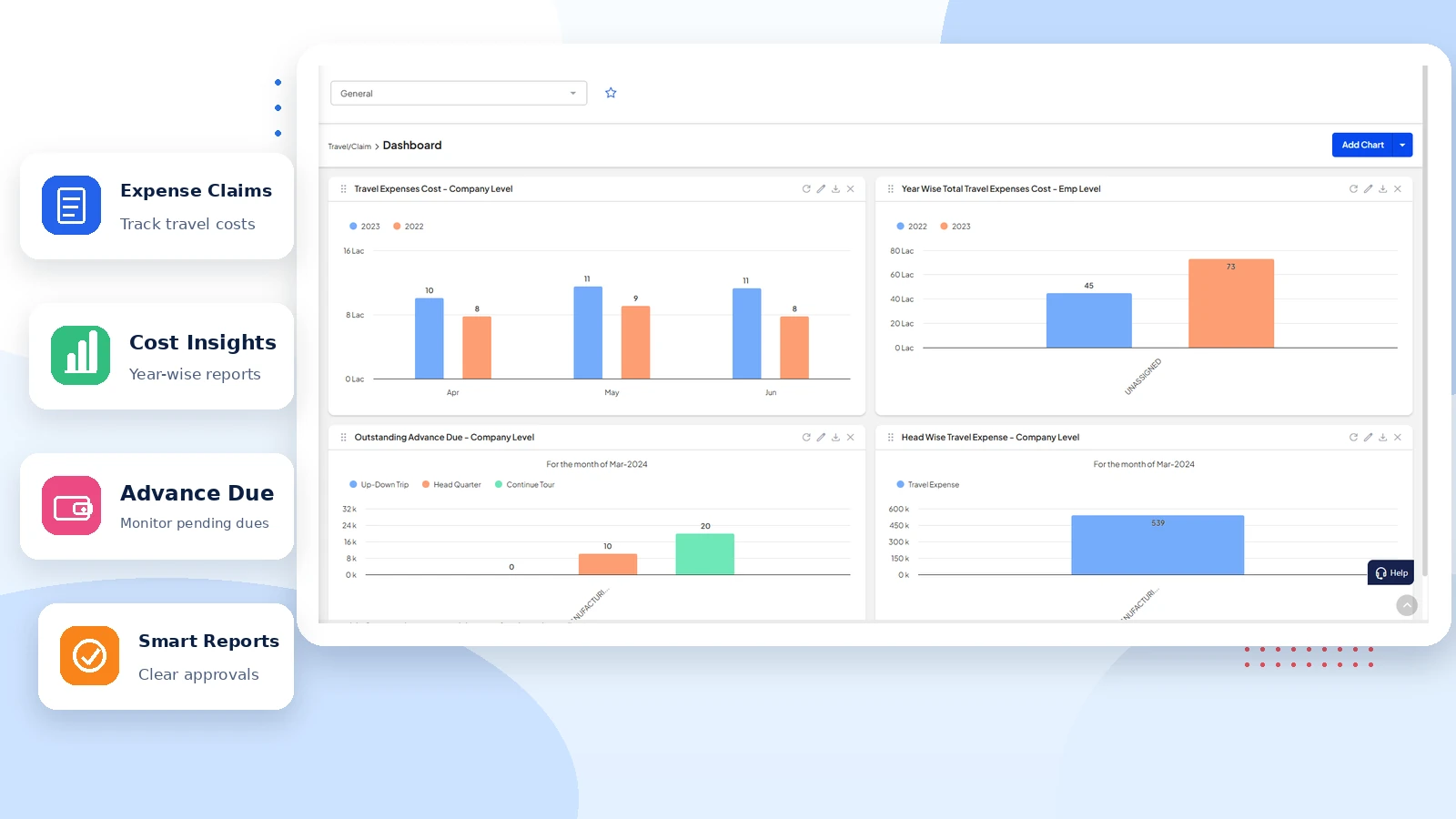Image resolution: width=1456 pixels, height=819 pixels.
Task: Click the Expense Claims document icon
Action: click(71, 206)
